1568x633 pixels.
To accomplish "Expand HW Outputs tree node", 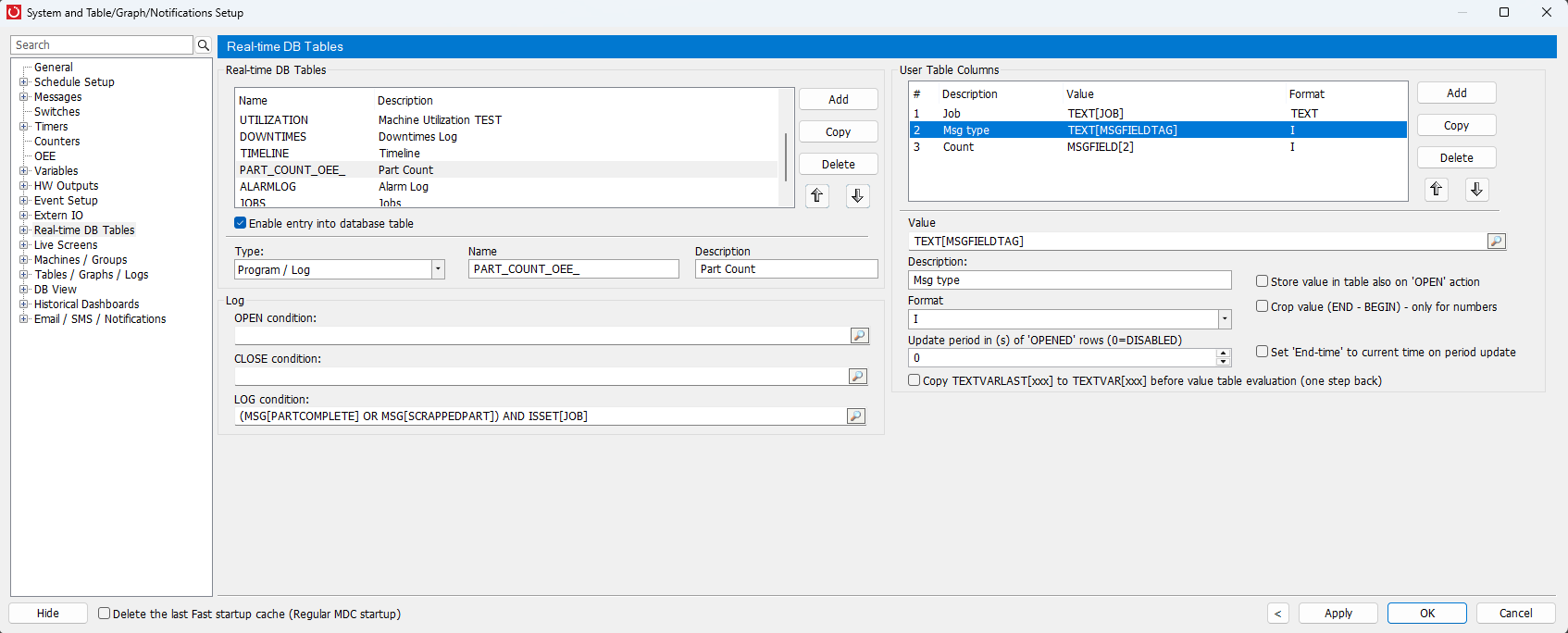I will click(x=24, y=186).
